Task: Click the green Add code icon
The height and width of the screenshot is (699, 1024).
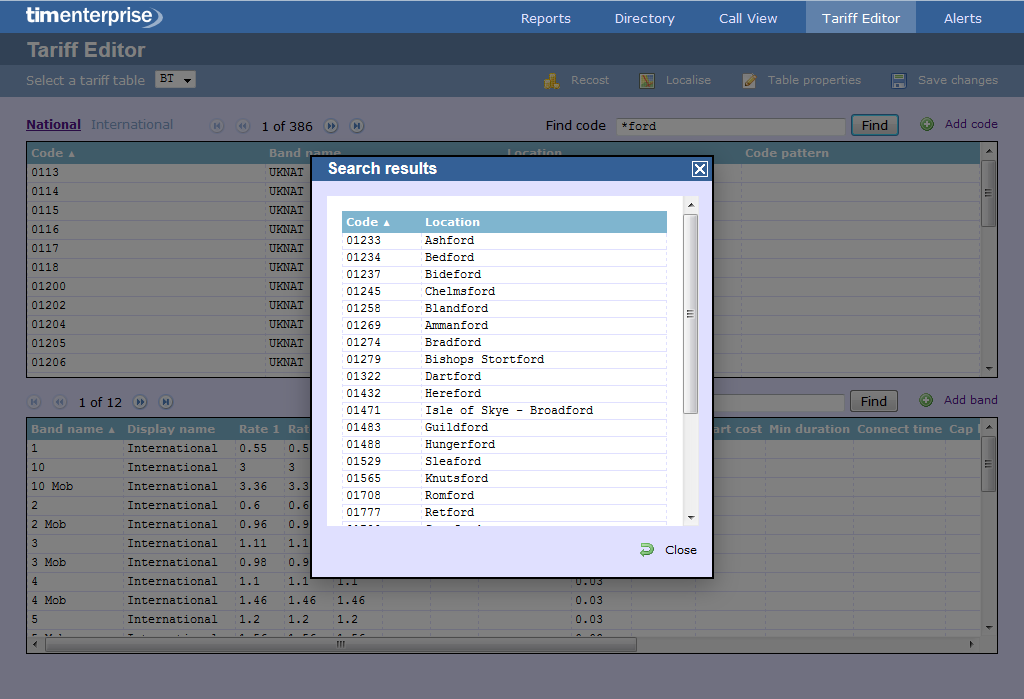Action: [927, 124]
